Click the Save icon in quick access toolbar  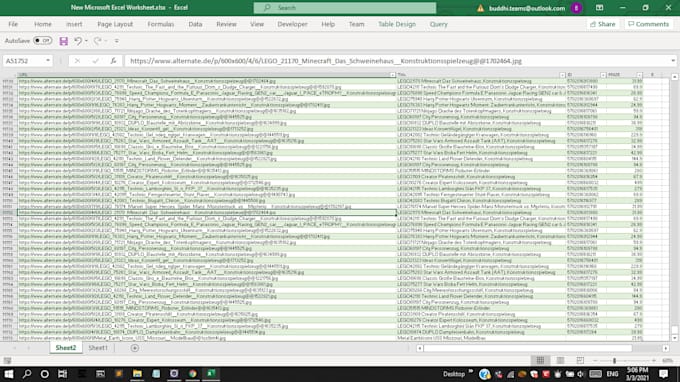coord(64,41)
